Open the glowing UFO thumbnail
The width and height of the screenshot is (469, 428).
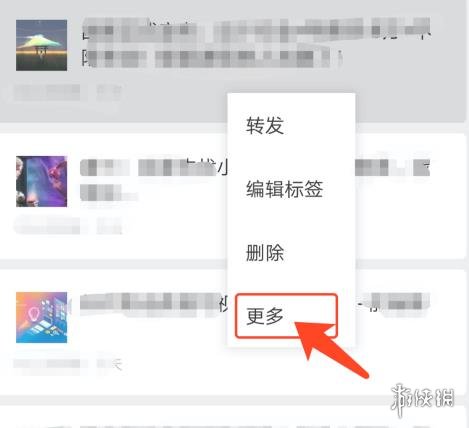click(41, 45)
